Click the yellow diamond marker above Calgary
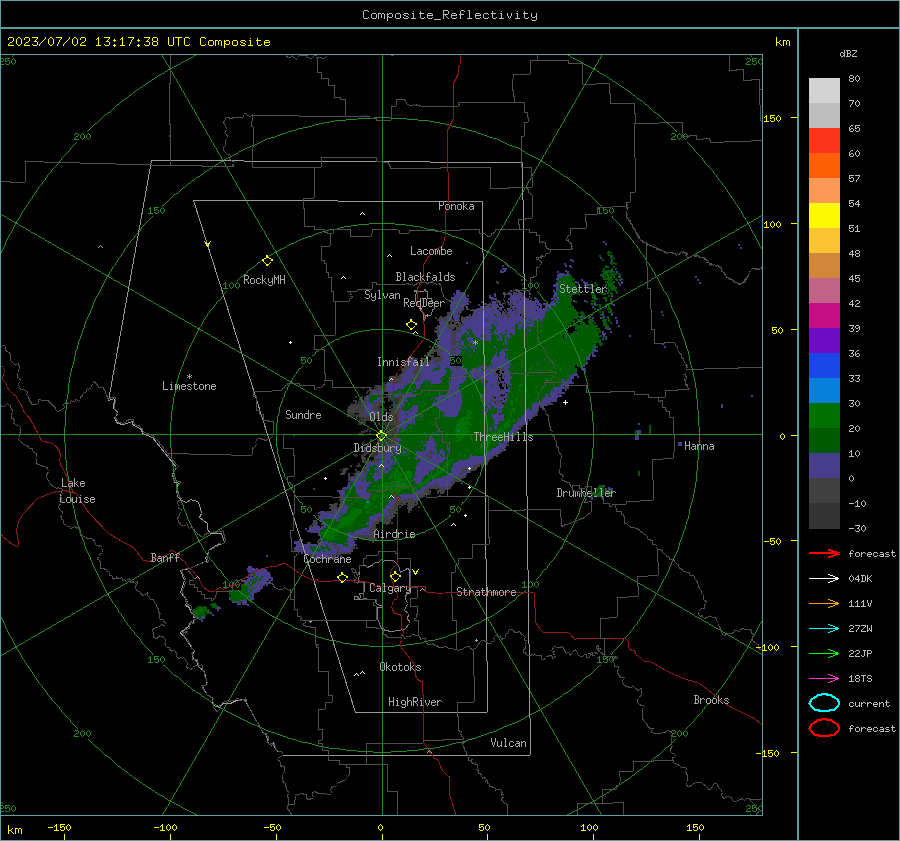Image resolution: width=900 pixels, height=841 pixels. (x=395, y=576)
